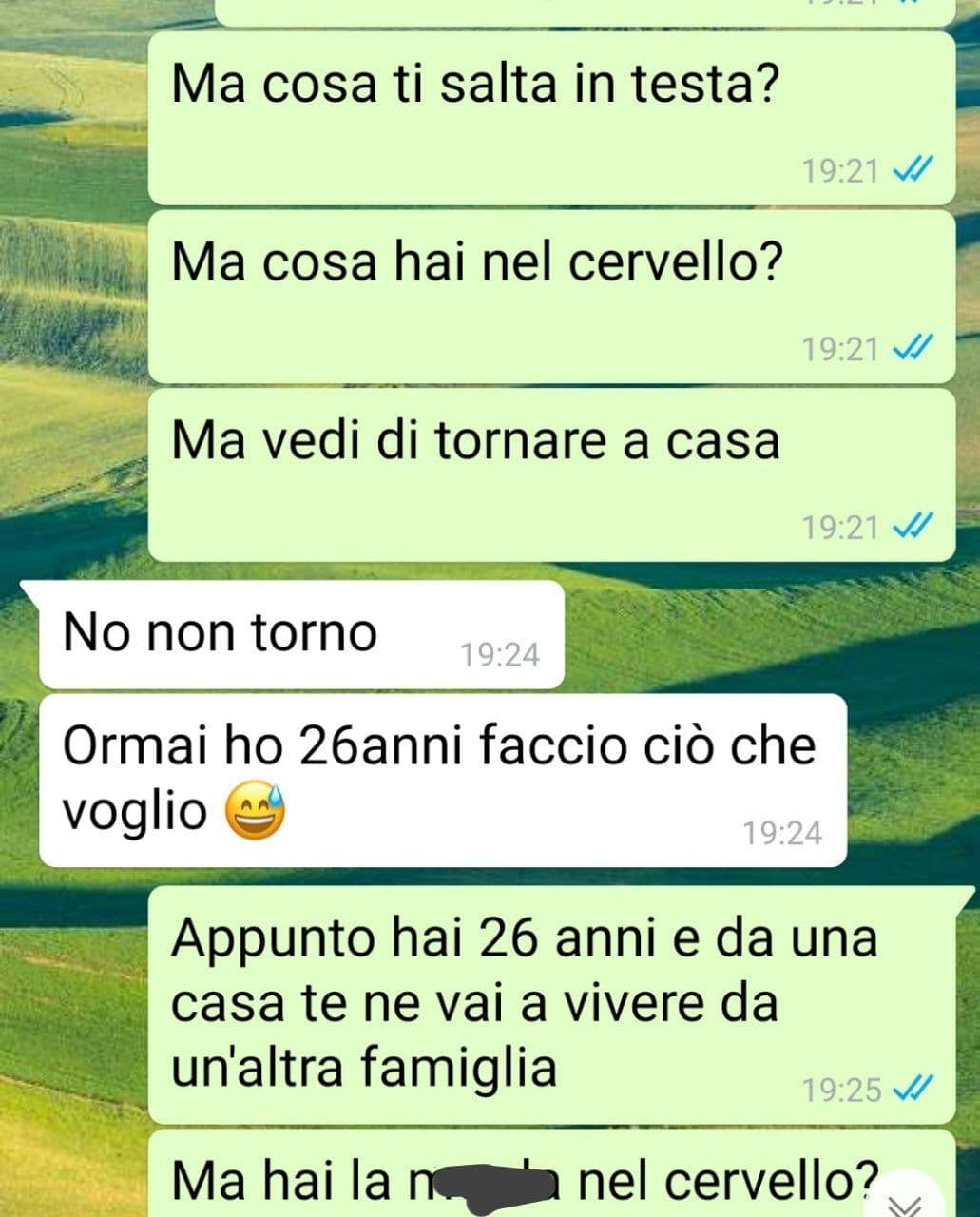
Task: Tap the 19:24 timestamp beside the emoji message
Action: coord(782,833)
